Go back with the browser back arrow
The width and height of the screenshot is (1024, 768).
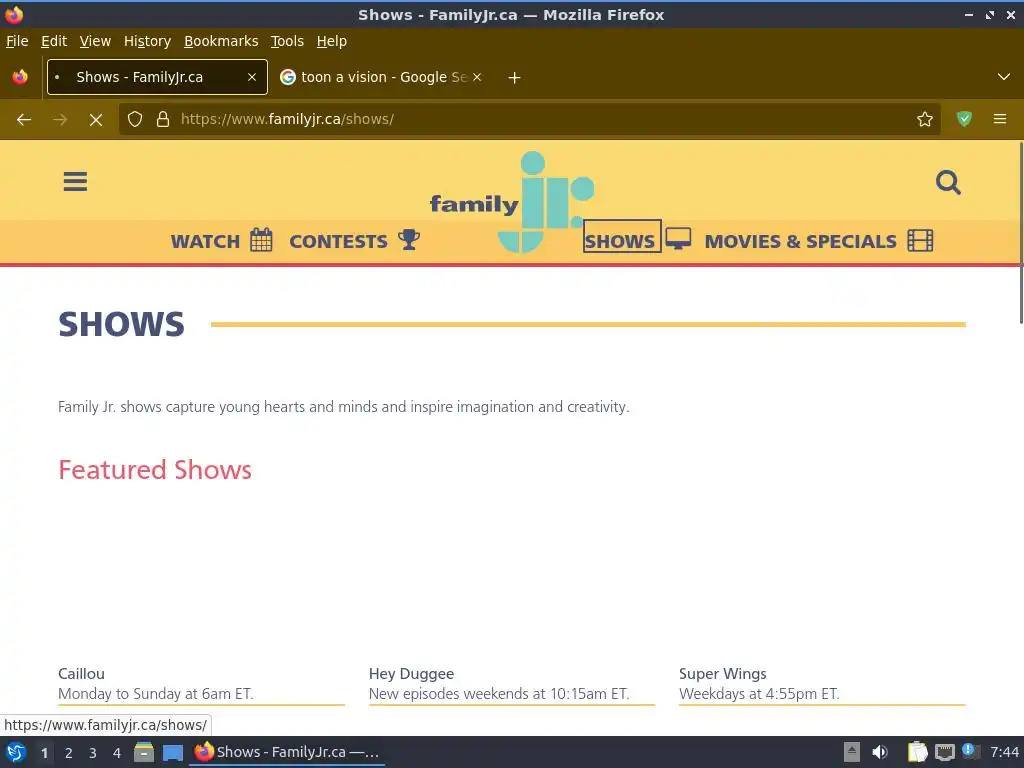point(24,119)
